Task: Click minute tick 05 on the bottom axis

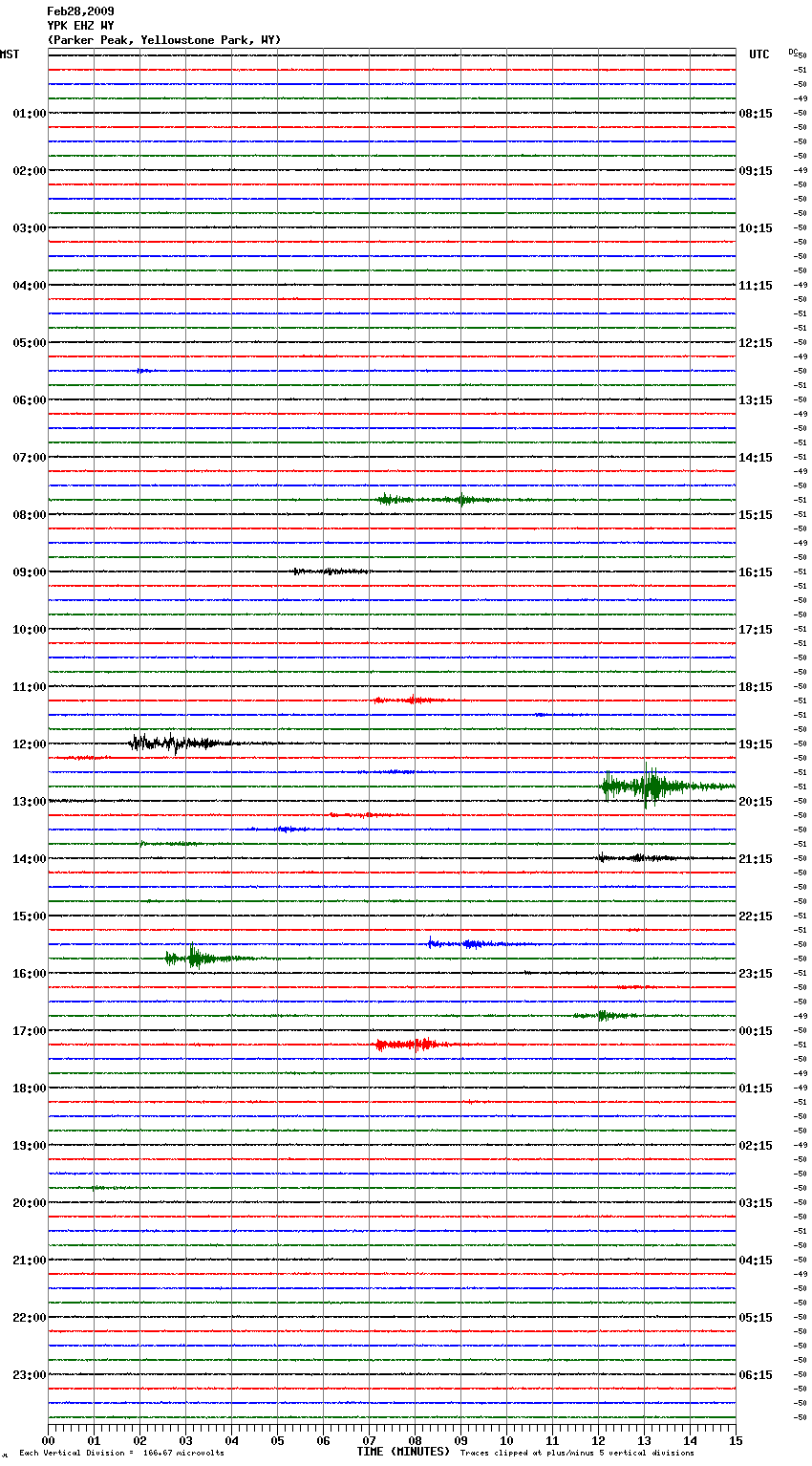Action: pos(278,1440)
